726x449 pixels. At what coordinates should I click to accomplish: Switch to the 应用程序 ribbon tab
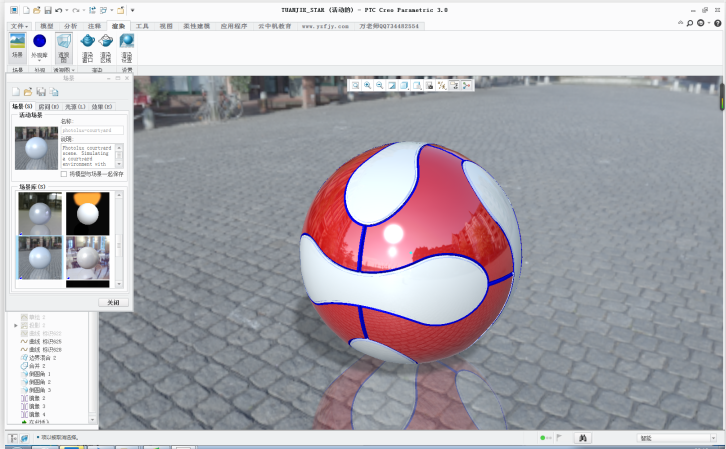tap(234, 26)
